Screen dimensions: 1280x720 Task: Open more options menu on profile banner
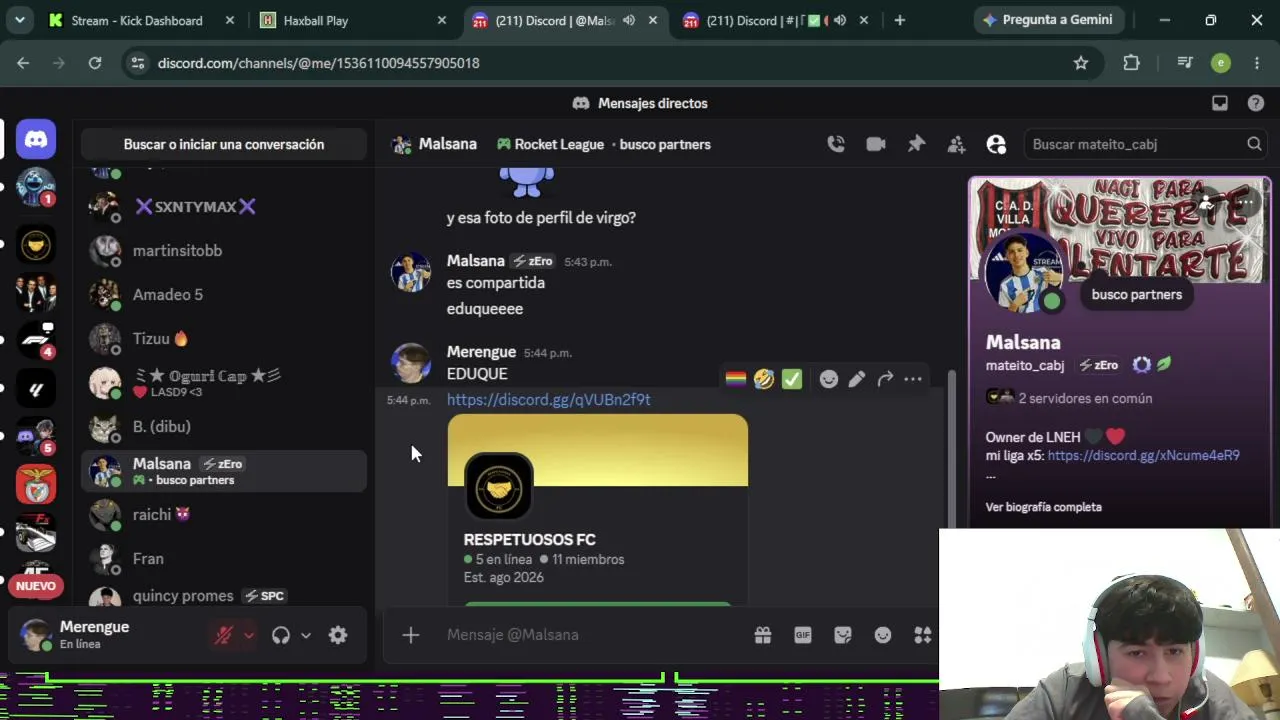tap(1246, 203)
